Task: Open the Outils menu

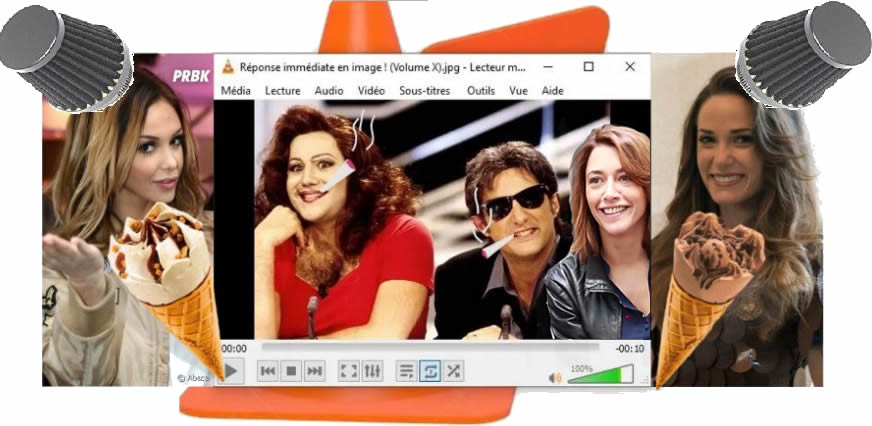Action: coord(481,90)
